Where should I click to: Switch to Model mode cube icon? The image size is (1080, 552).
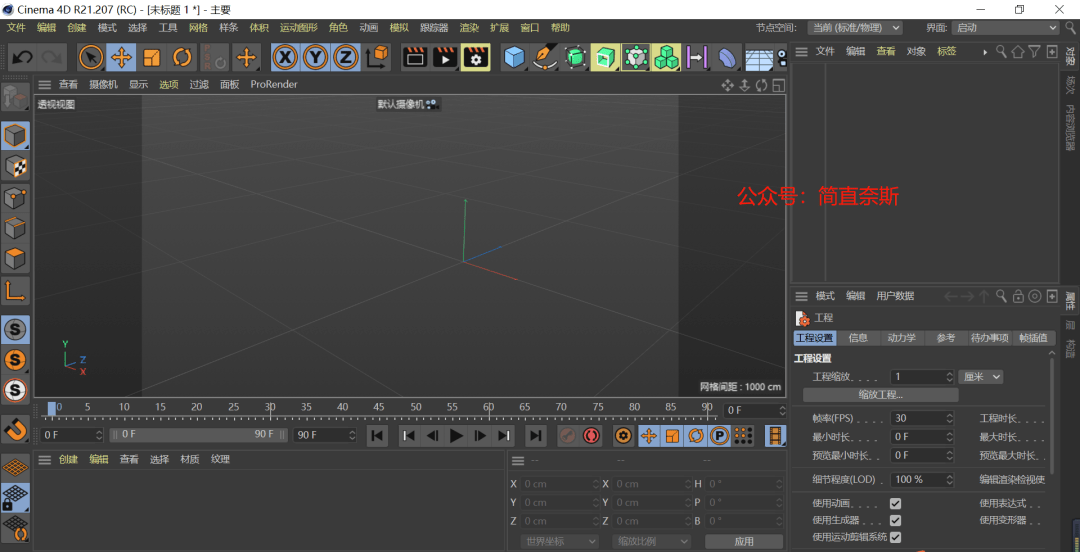point(16,136)
